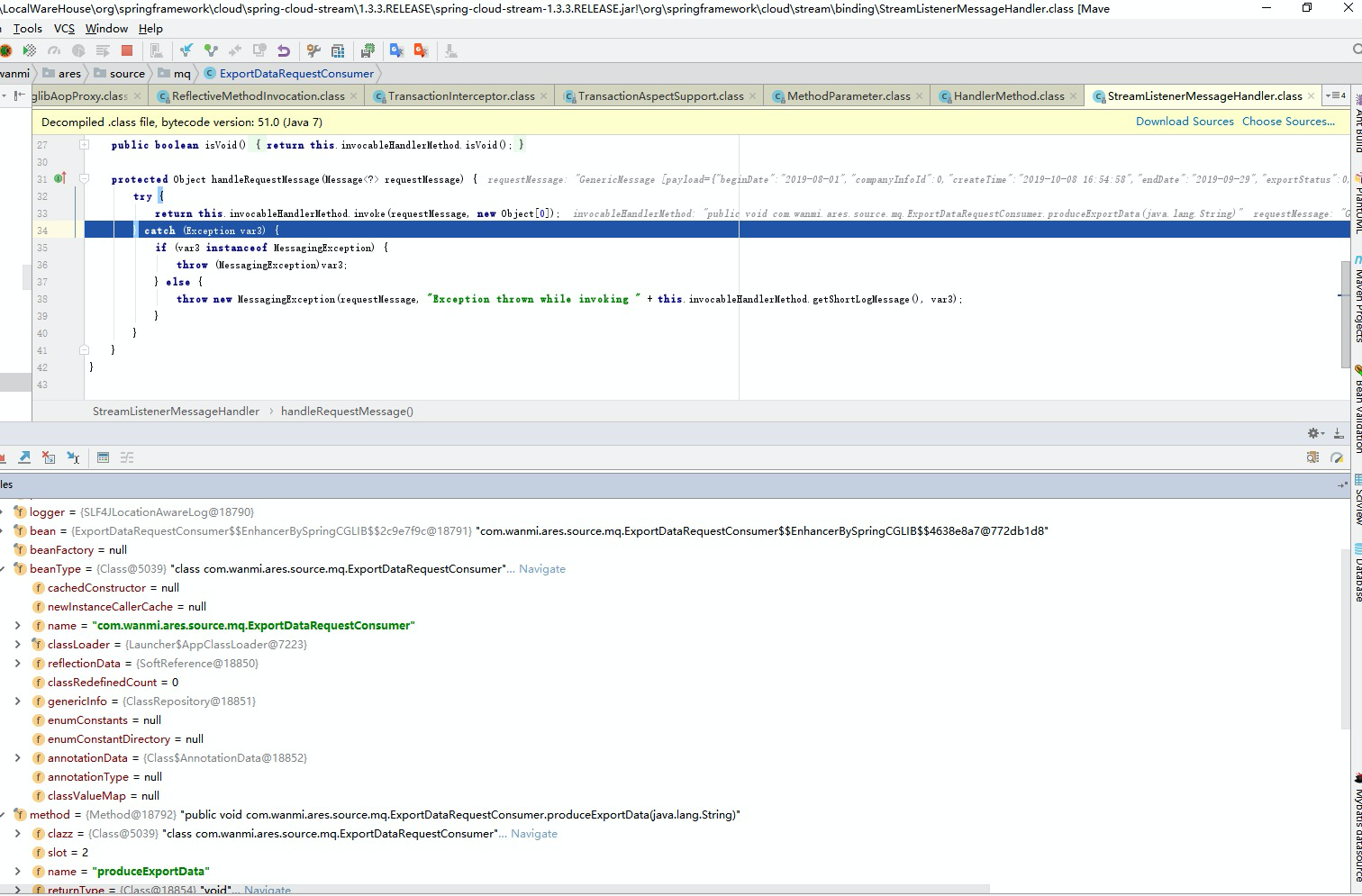This screenshot has width=1362, height=896.
Task: Switch to MethodParameter.class tab
Action: tap(849, 95)
